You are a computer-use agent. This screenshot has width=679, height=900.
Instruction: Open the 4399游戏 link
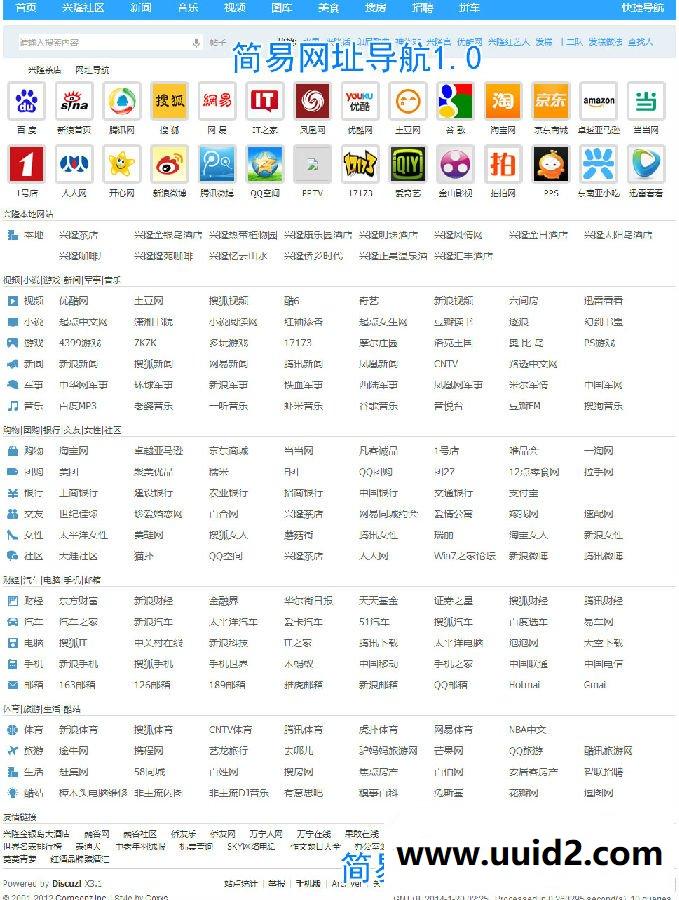80,343
